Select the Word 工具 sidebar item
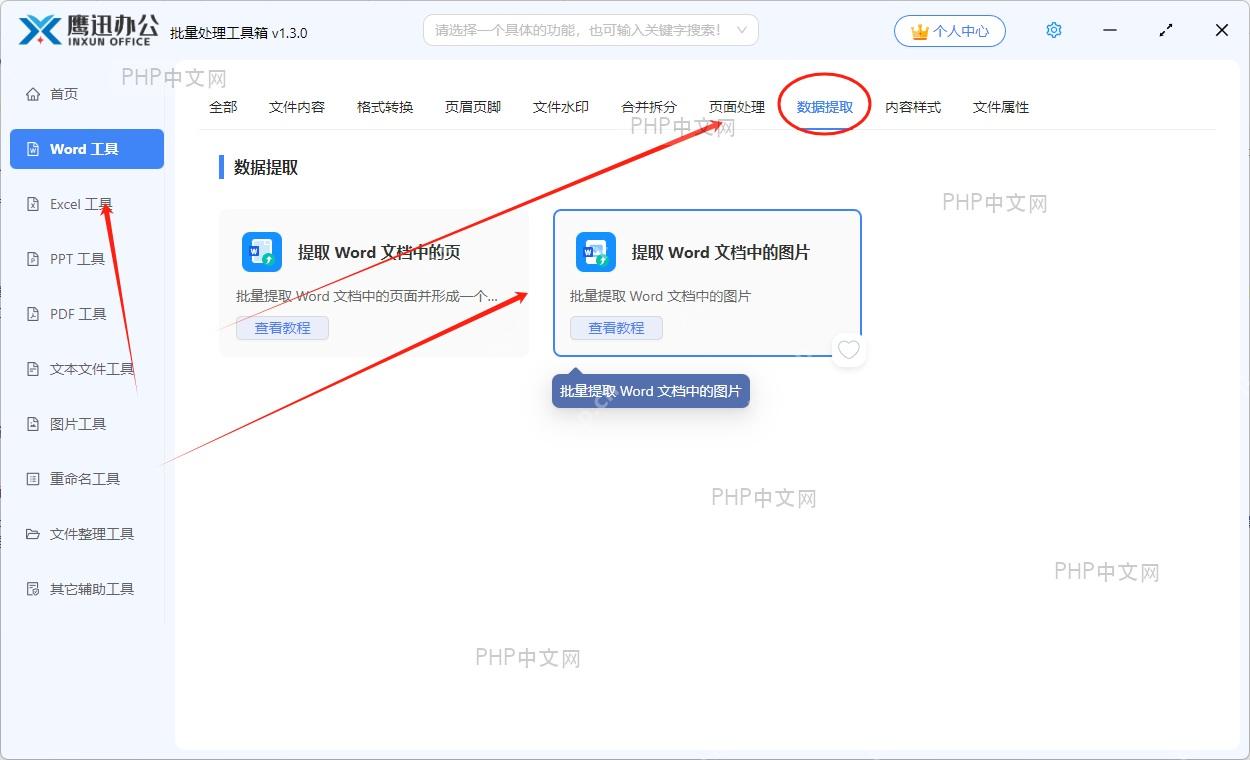The width and height of the screenshot is (1250, 760). point(87,149)
